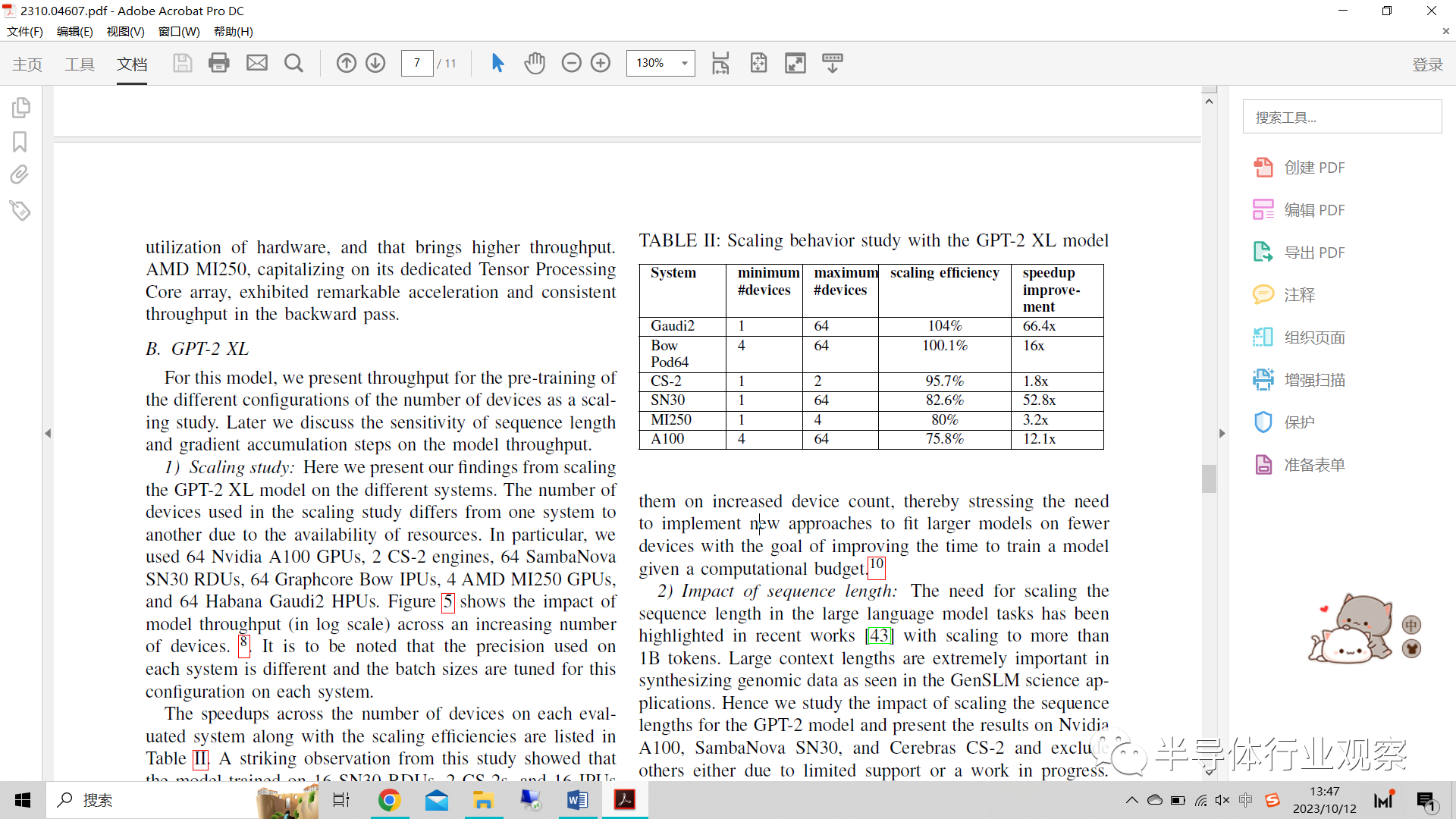Zoom out with minus button

[571, 63]
